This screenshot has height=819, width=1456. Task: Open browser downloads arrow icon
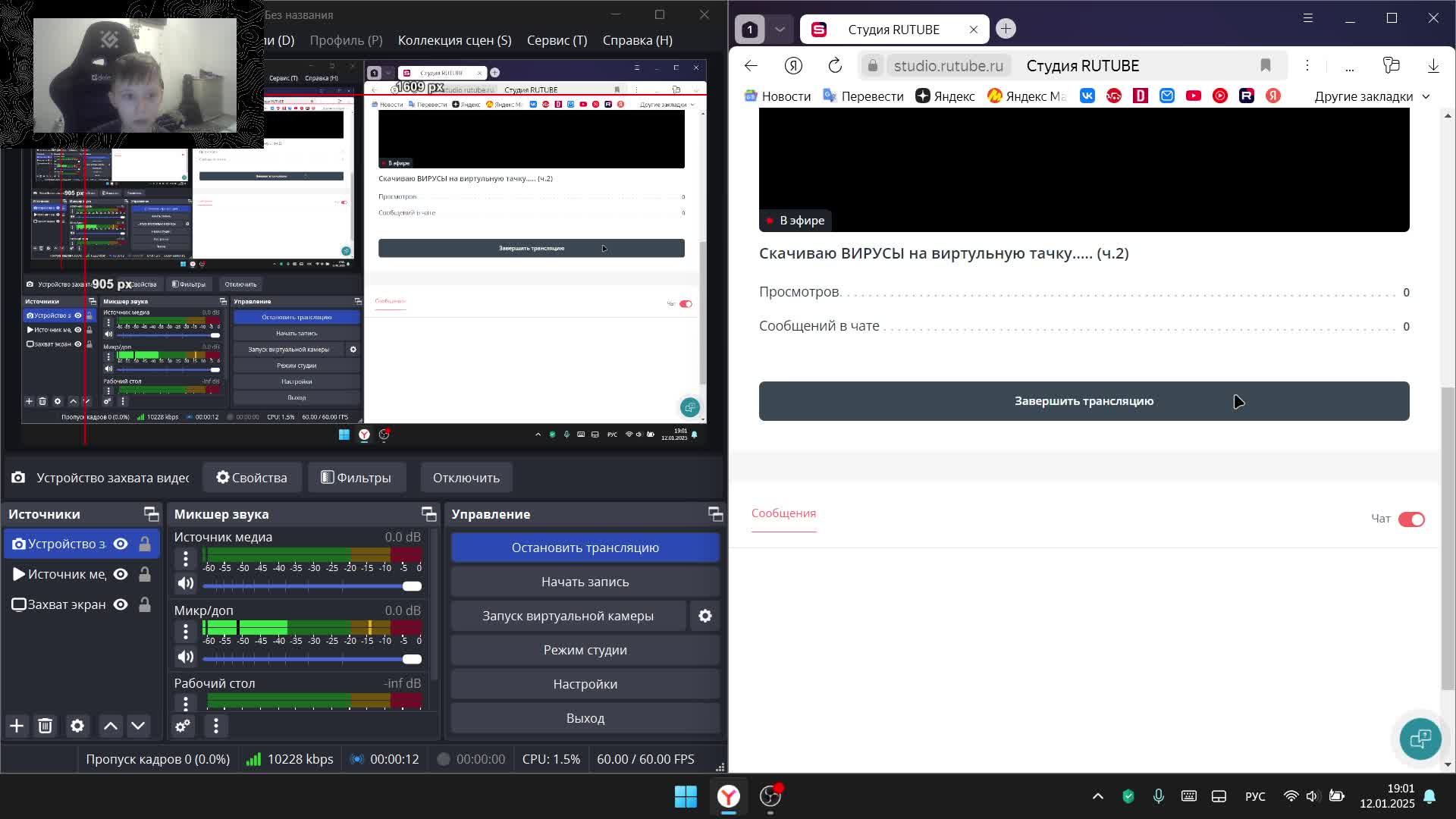tap(1433, 65)
